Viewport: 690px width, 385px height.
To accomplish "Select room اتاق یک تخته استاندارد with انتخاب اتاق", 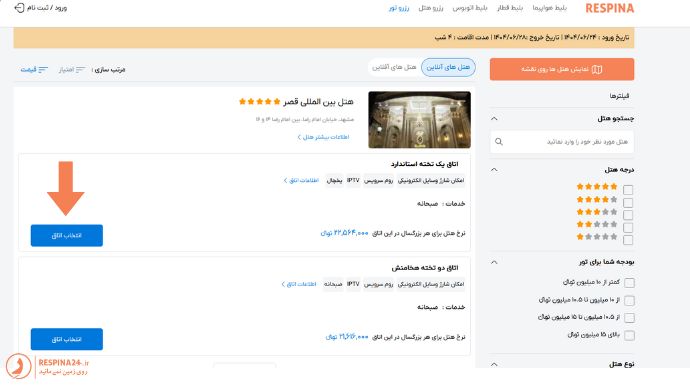I will (x=66, y=235).
